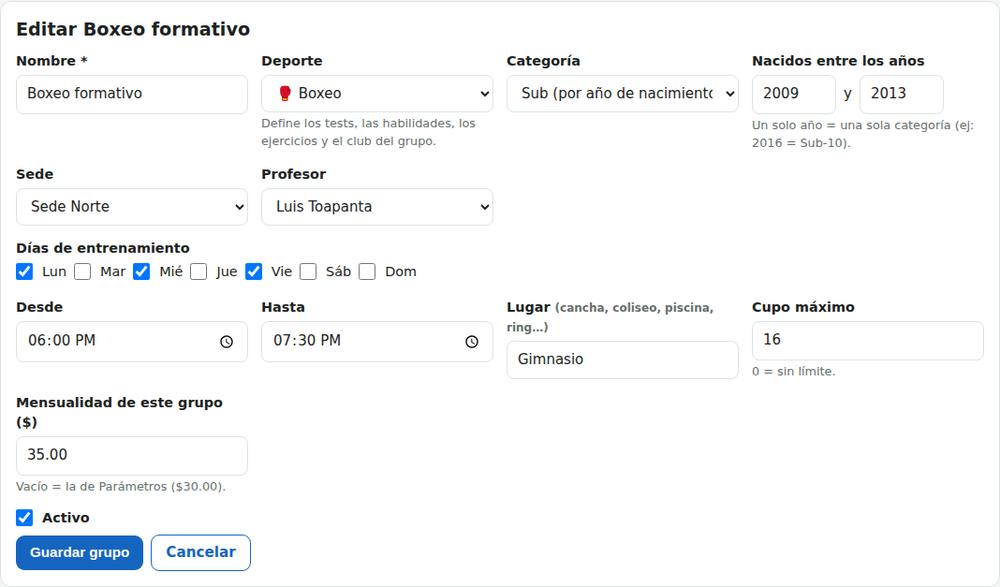Open the clock picker in Desde field
Viewport: 1000px width, 587px height.
pos(226,341)
